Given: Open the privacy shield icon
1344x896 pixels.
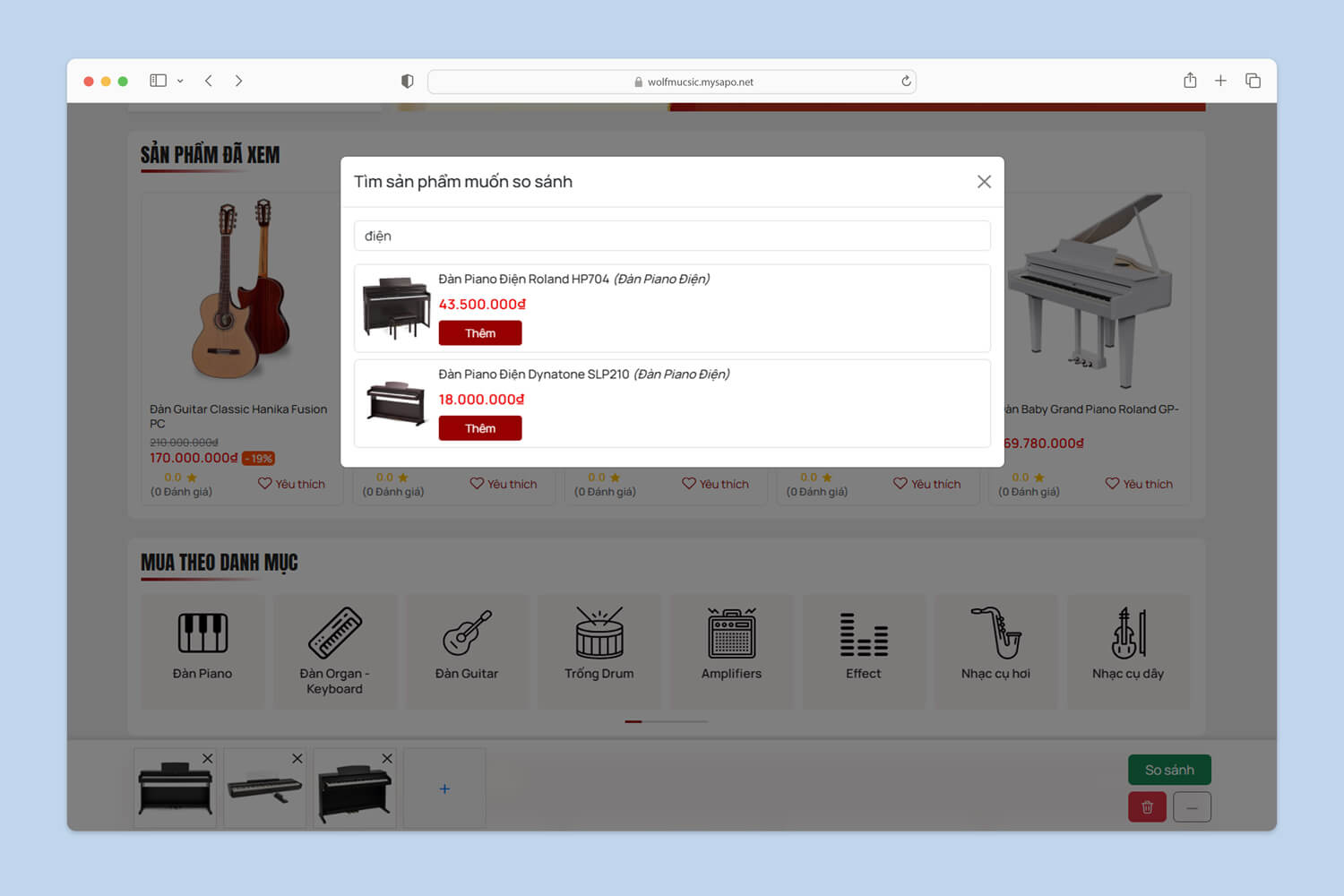Looking at the screenshot, I should 408,82.
